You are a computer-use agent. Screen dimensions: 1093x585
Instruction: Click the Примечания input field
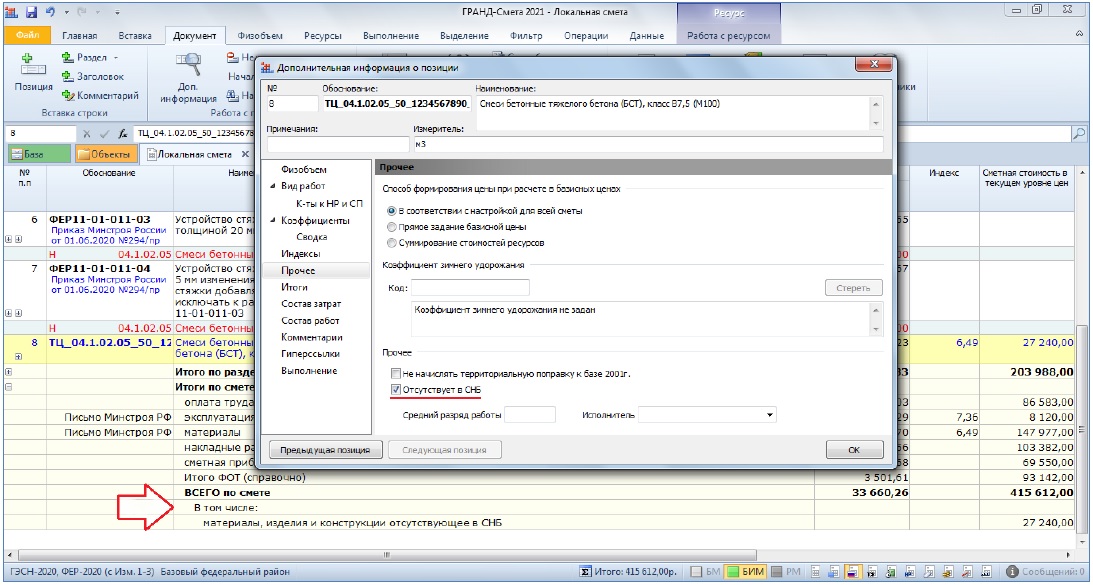coord(337,144)
